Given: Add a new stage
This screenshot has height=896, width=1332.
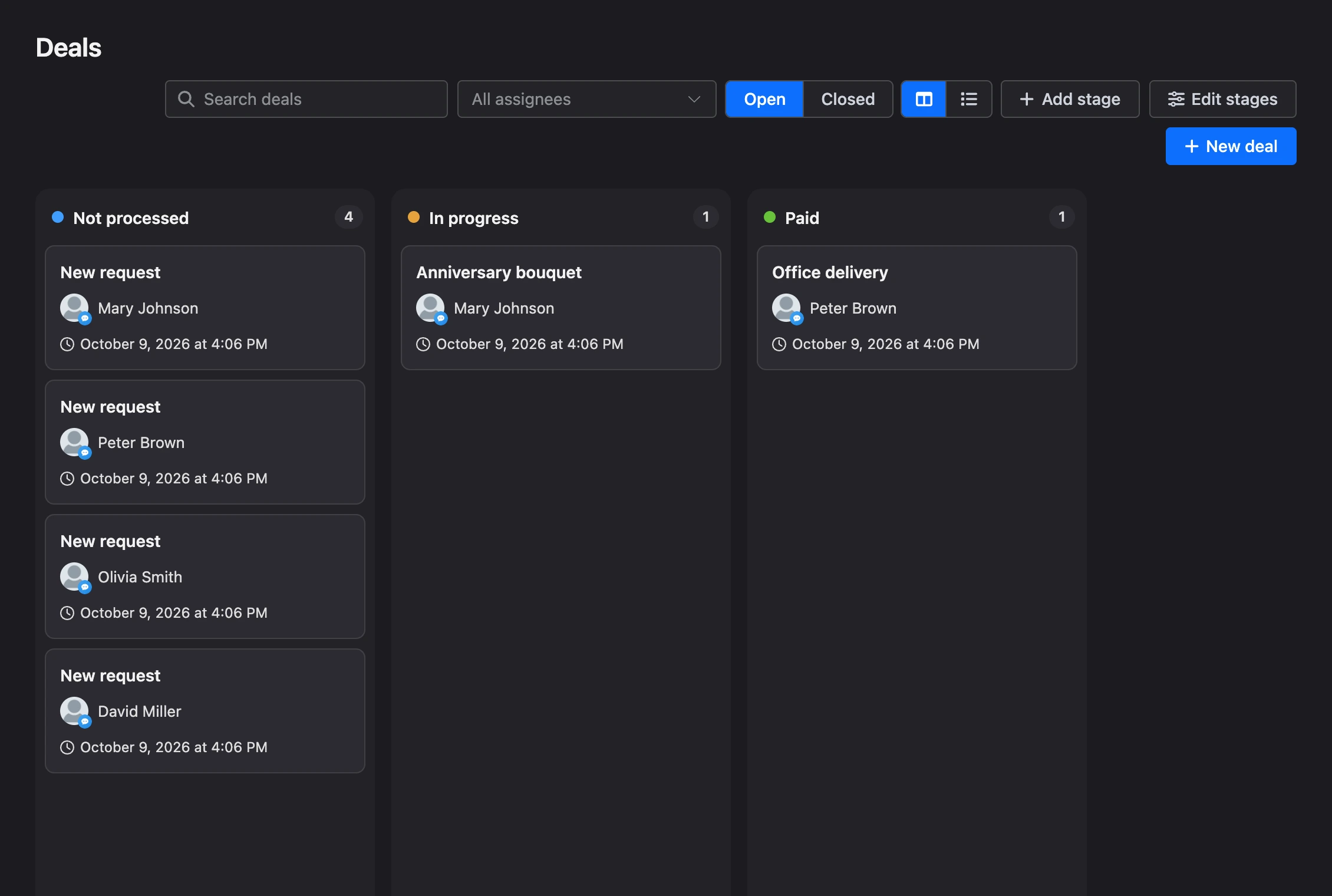Looking at the screenshot, I should pos(1070,99).
